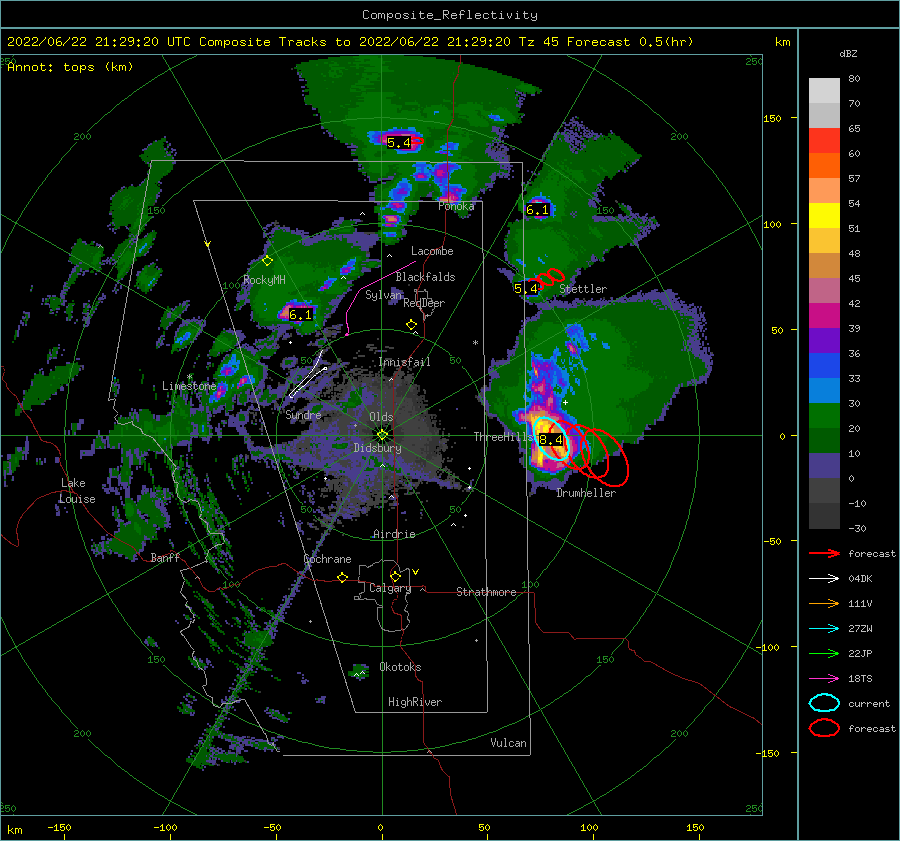
Task: Click the 5.4 storm top north of Ponoka
Action: [399, 142]
